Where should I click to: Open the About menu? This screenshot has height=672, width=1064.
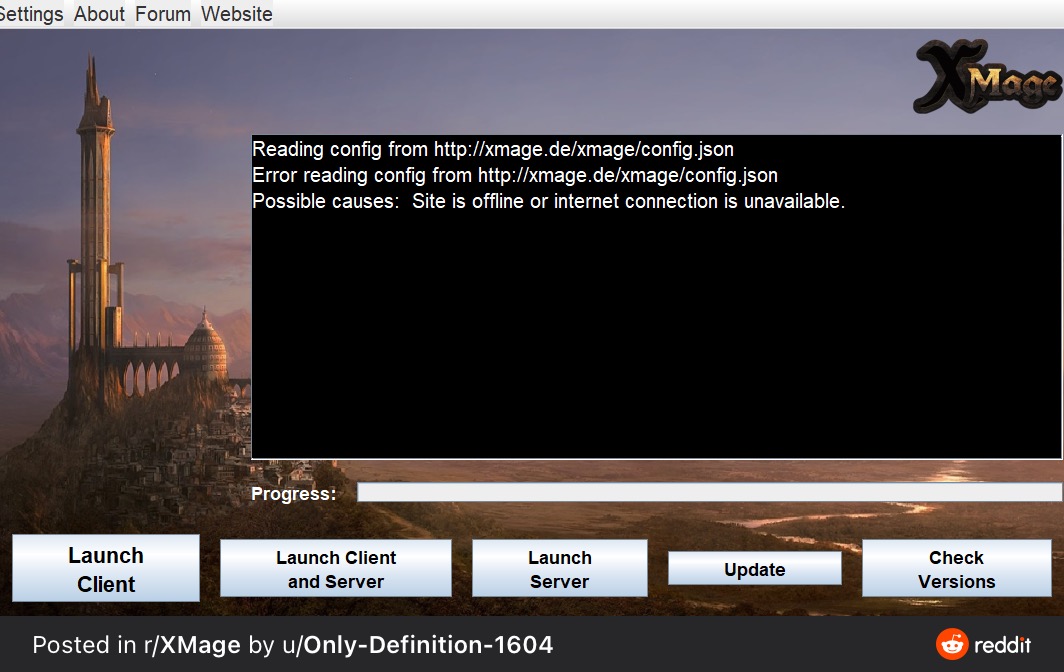(x=99, y=14)
